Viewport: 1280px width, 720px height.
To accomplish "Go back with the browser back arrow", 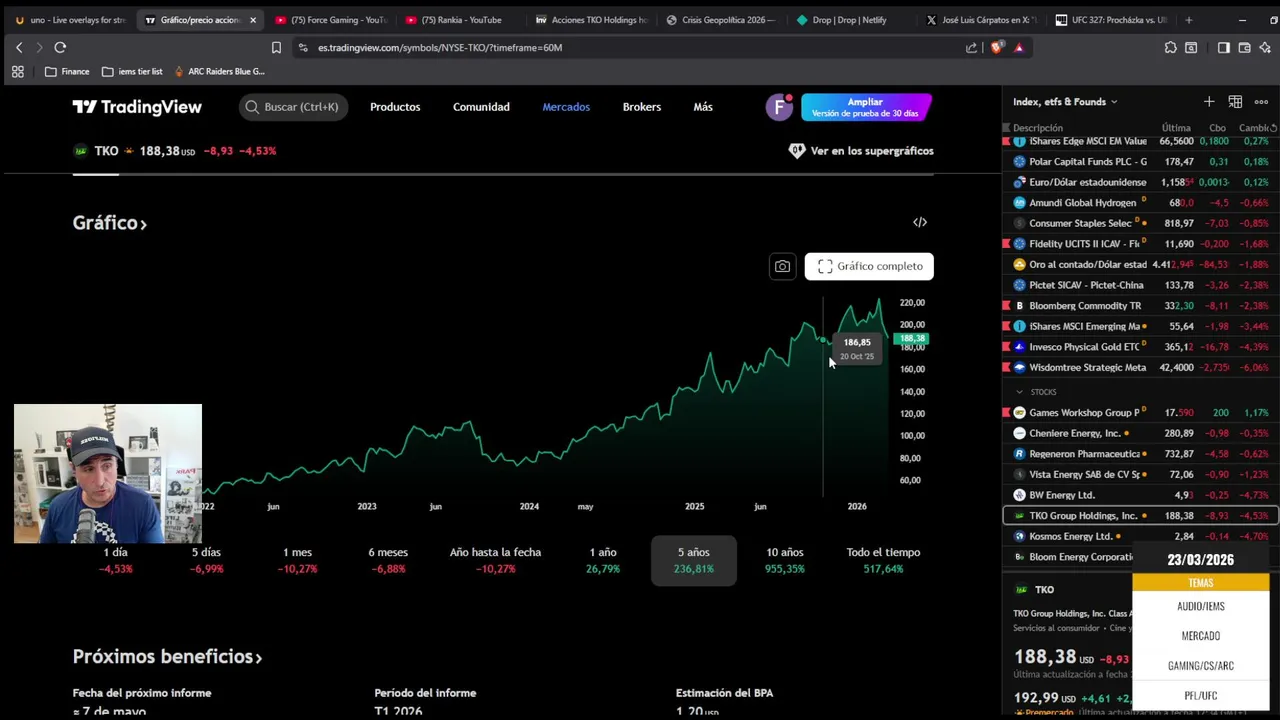I will tap(18, 47).
